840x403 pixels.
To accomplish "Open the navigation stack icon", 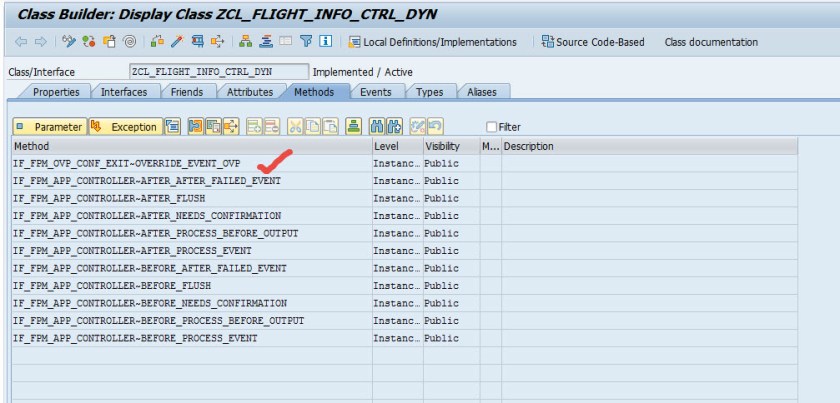I will 266,42.
